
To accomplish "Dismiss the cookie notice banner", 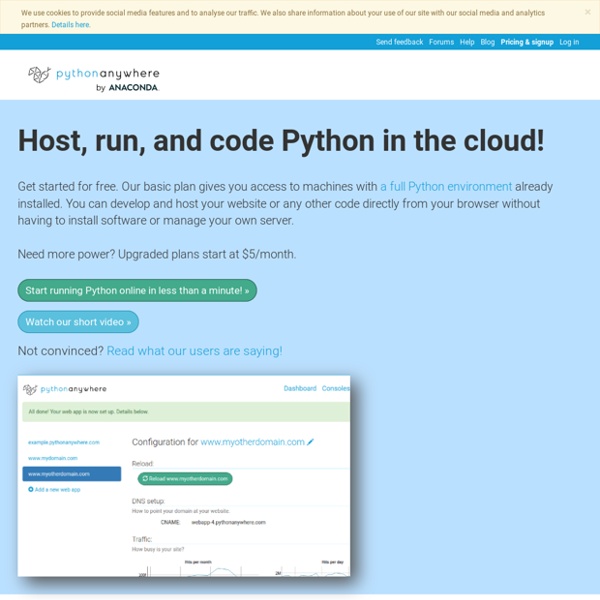I will (587, 12).
